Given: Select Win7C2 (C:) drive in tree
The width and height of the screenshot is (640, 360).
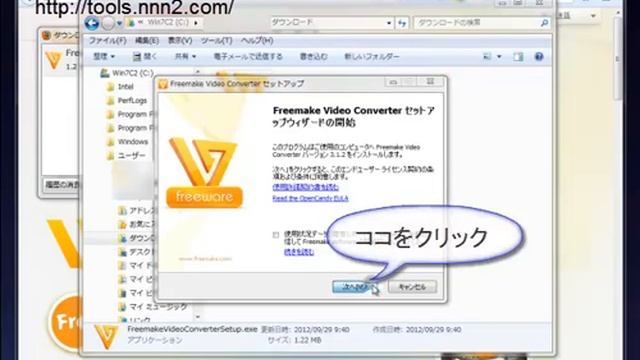Looking at the screenshot, I should (x=133, y=73).
